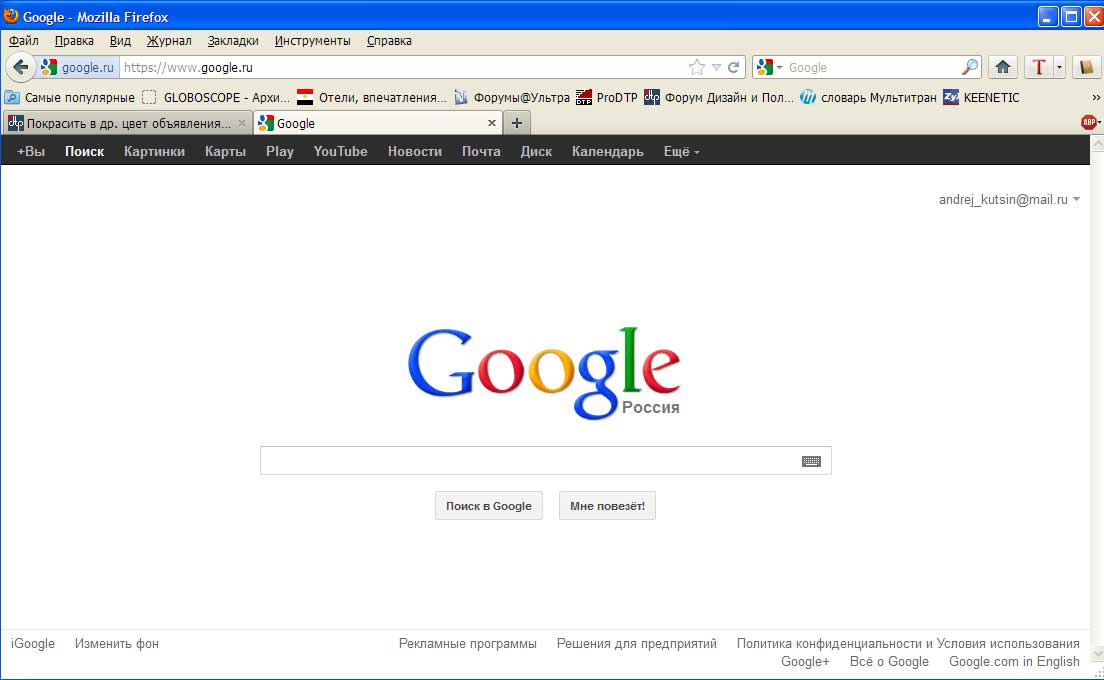This screenshot has height=680, width=1104.
Task: Open Политика конфиденциальности и Условия использования link
Action: (x=908, y=643)
